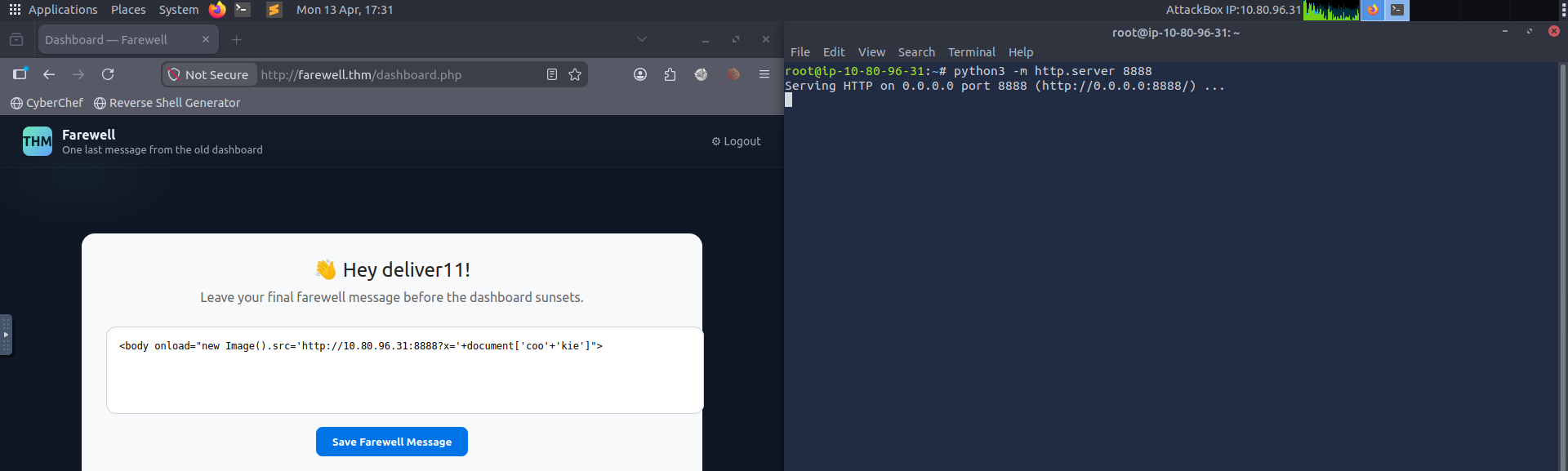
Task: Open the Reverse Shell Generator bookmark
Action: [x=167, y=103]
